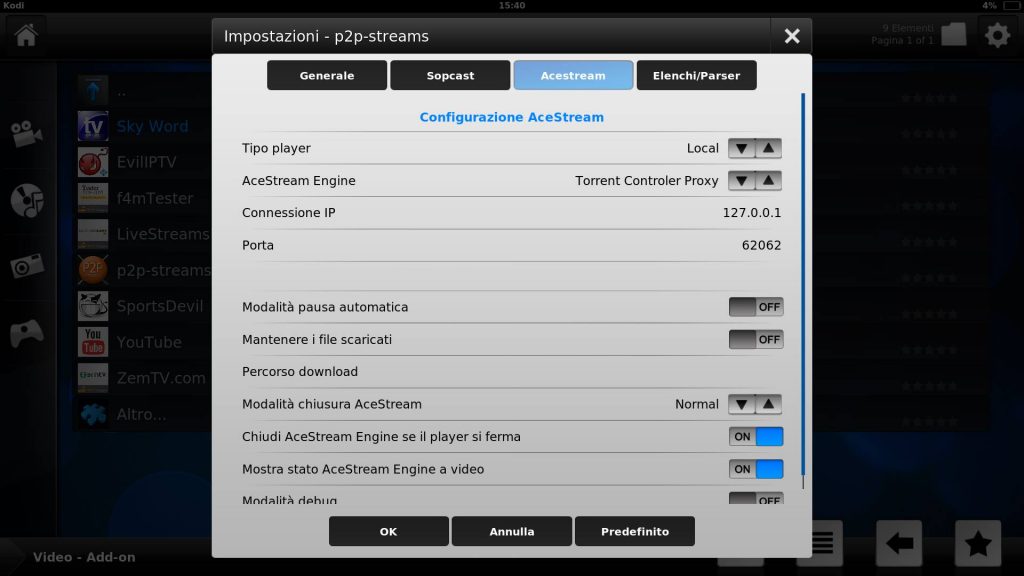Click the parent folder up-arrow icon
This screenshot has height=576, width=1024.
(x=93, y=90)
